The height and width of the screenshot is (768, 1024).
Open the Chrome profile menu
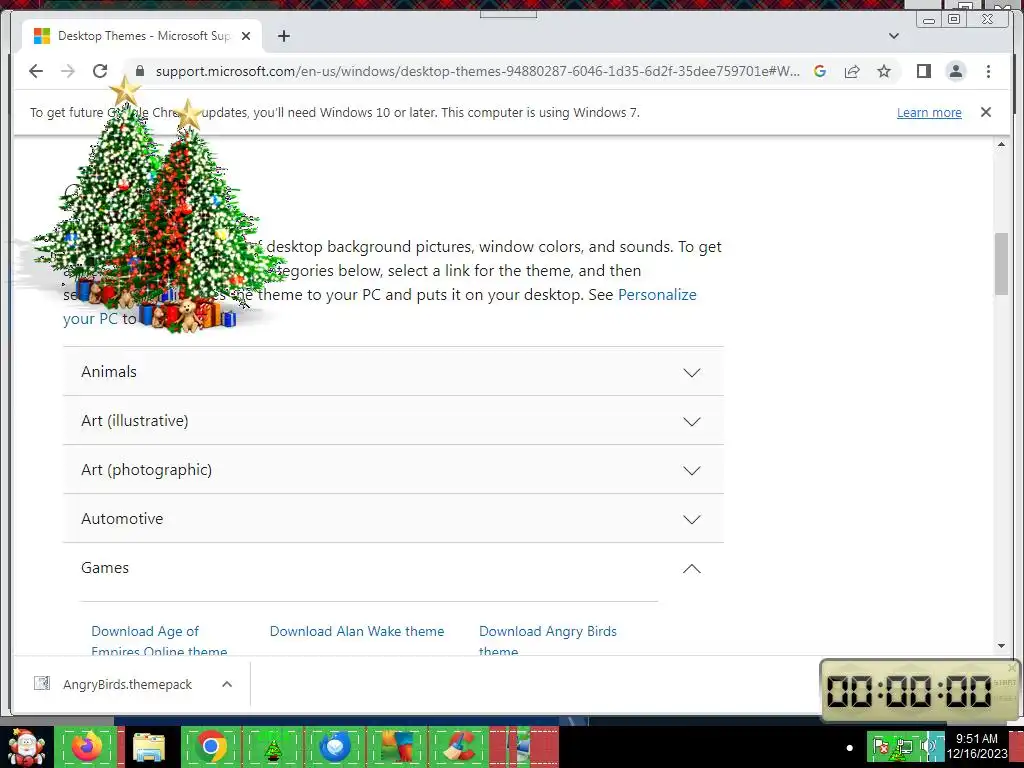[955, 71]
